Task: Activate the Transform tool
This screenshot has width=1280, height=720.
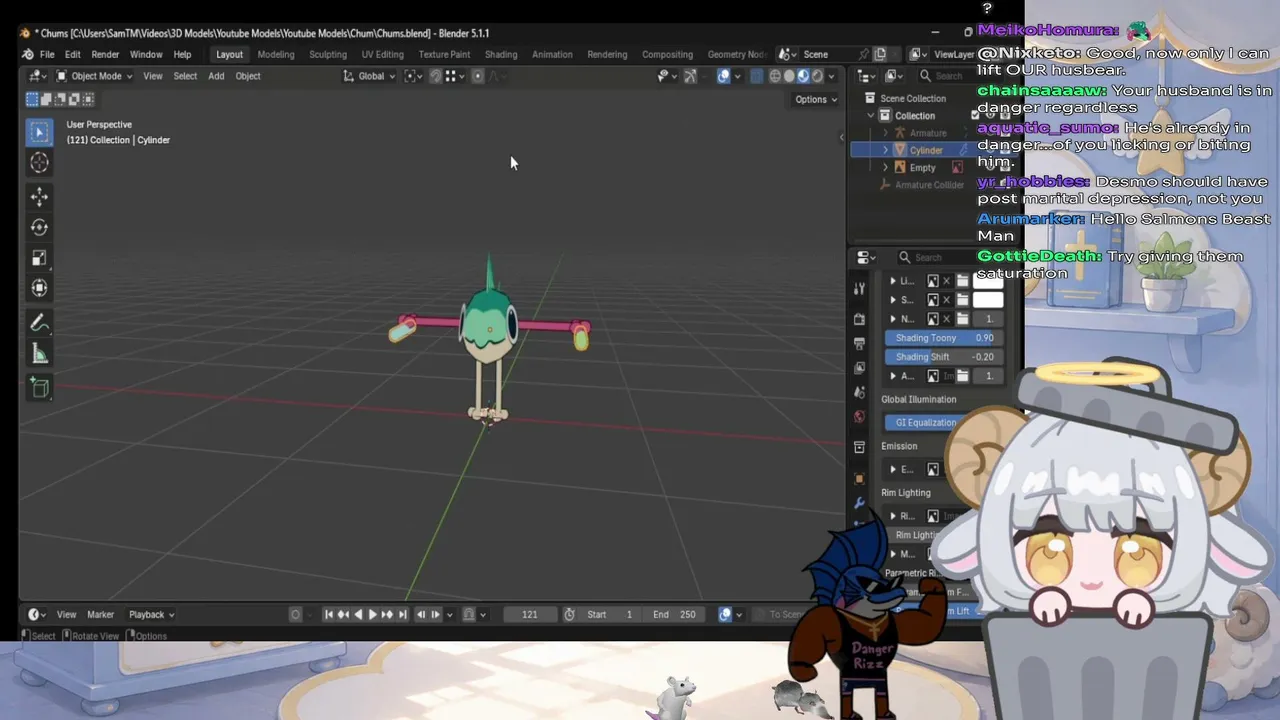Action: 40,288
